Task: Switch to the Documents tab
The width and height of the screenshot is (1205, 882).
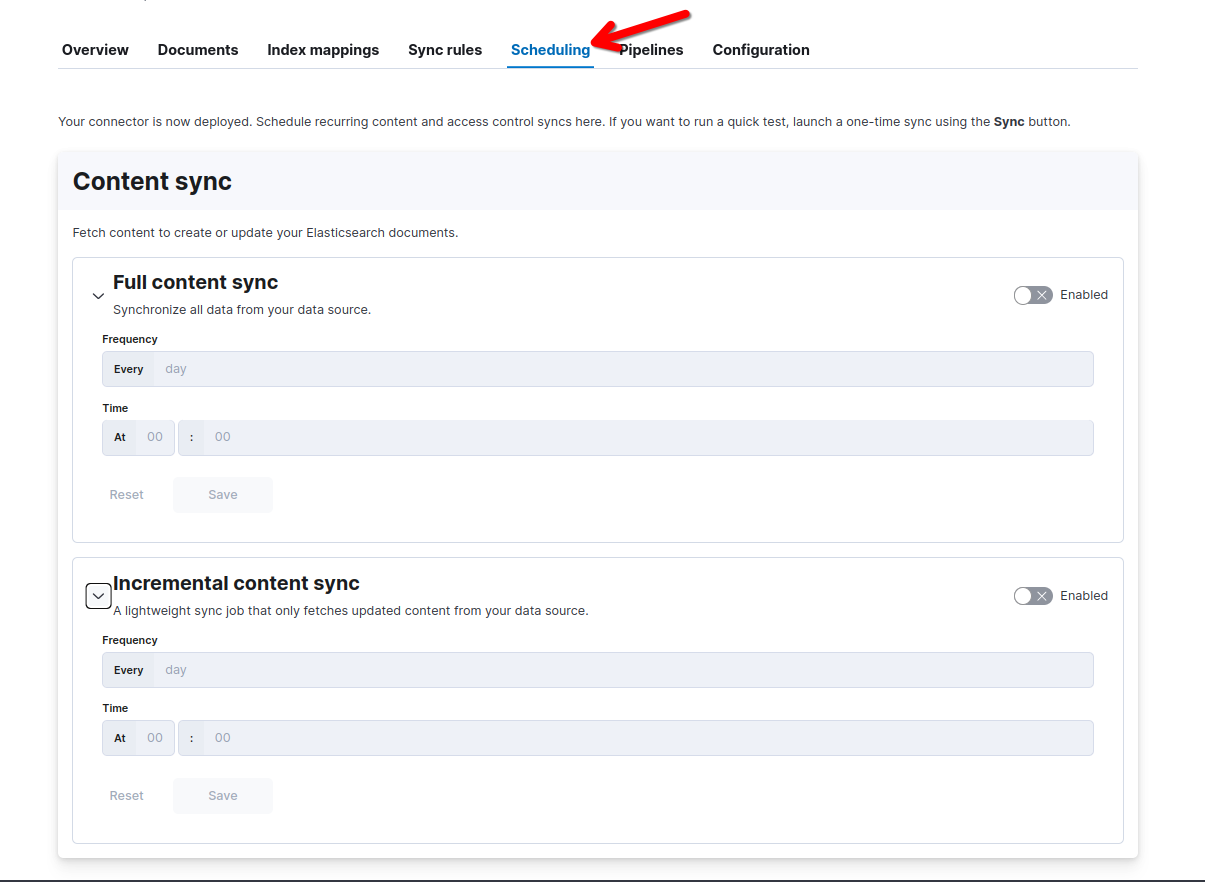Action: pyautogui.click(x=197, y=49)
